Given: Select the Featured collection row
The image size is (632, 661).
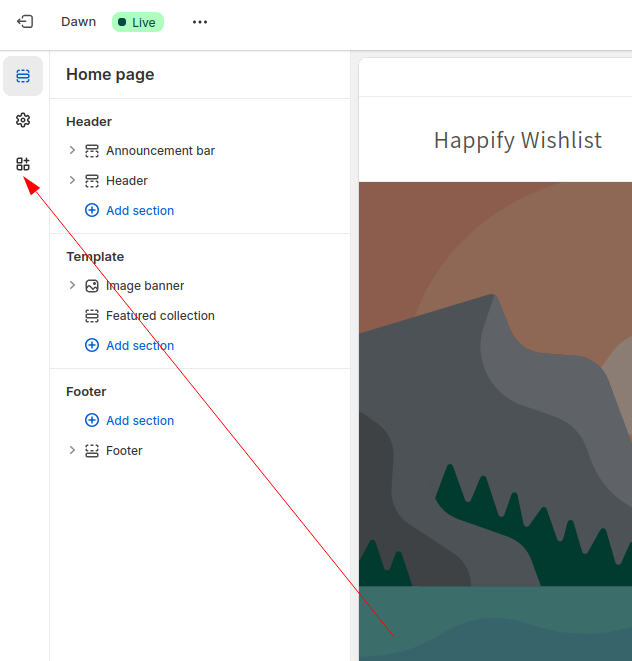Looking at the screenshot, I should click(x=200, y=315).
